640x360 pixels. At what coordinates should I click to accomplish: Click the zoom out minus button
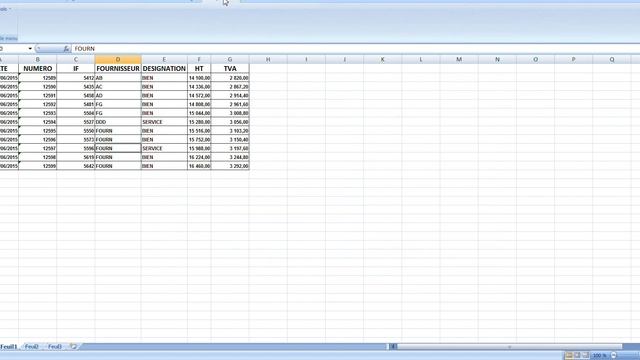click(614, 356)
